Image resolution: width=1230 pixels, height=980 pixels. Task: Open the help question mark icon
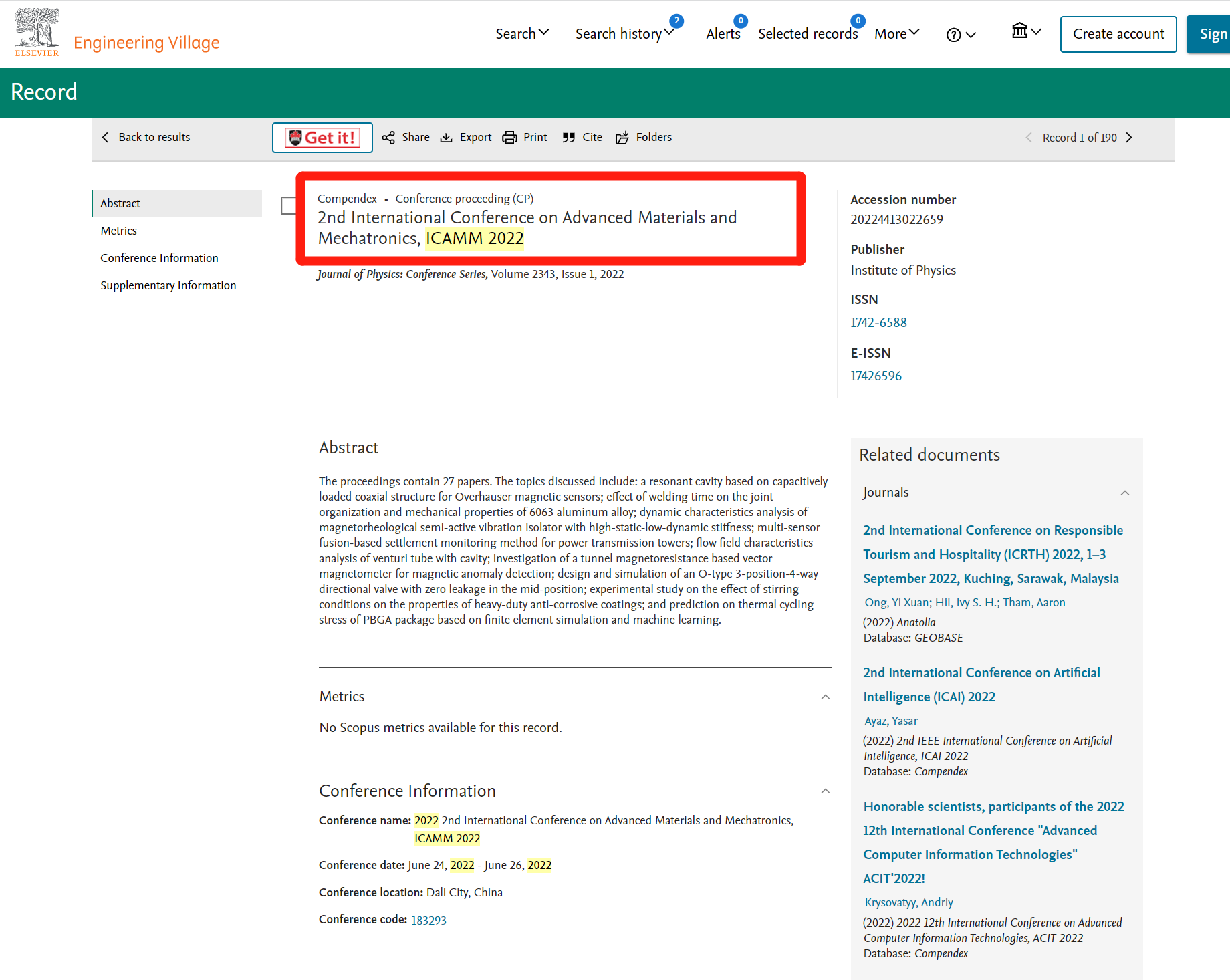tap(953, 35)
